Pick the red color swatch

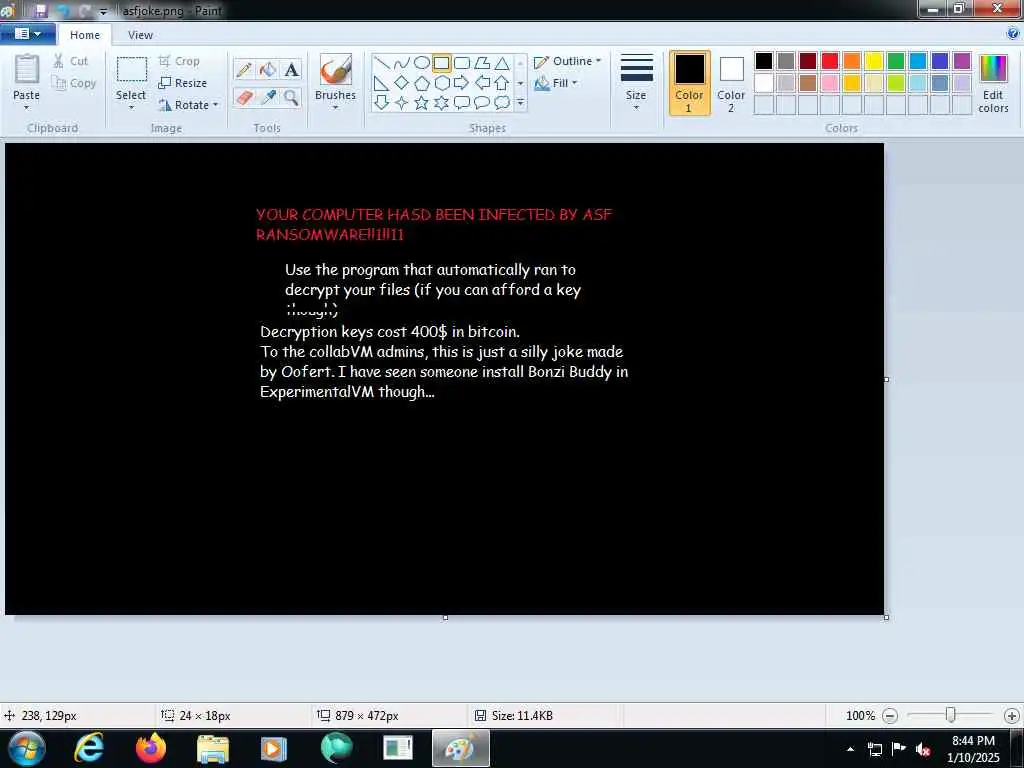pyautogui.click(x=830, y=61)
